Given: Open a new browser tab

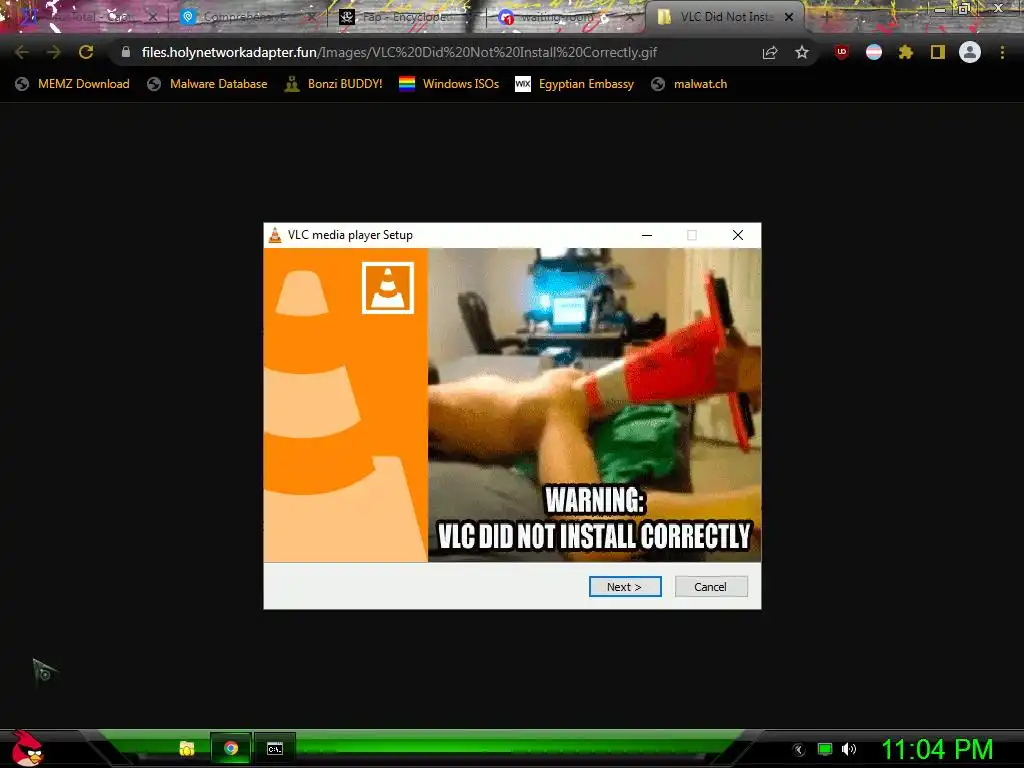Looking at the screenshot, I should 826,17.
